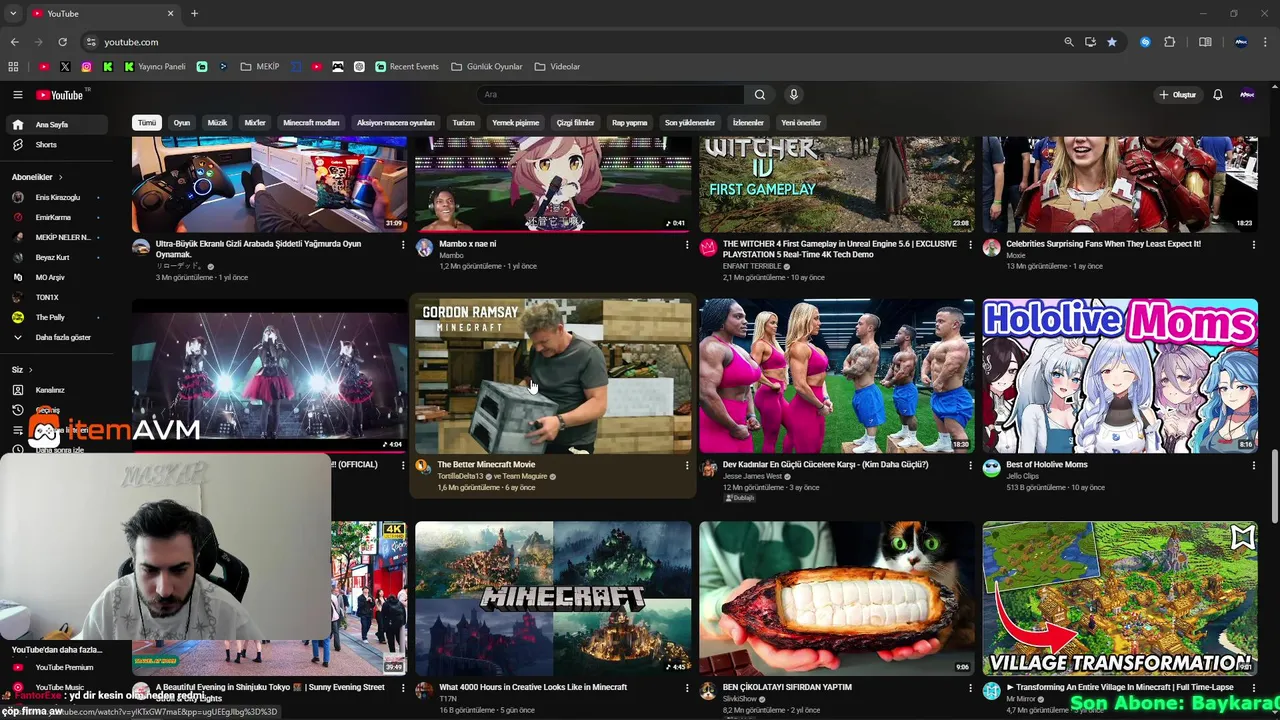
Task: Select the Müzik filter chip
Action: [x=217, y=123]
